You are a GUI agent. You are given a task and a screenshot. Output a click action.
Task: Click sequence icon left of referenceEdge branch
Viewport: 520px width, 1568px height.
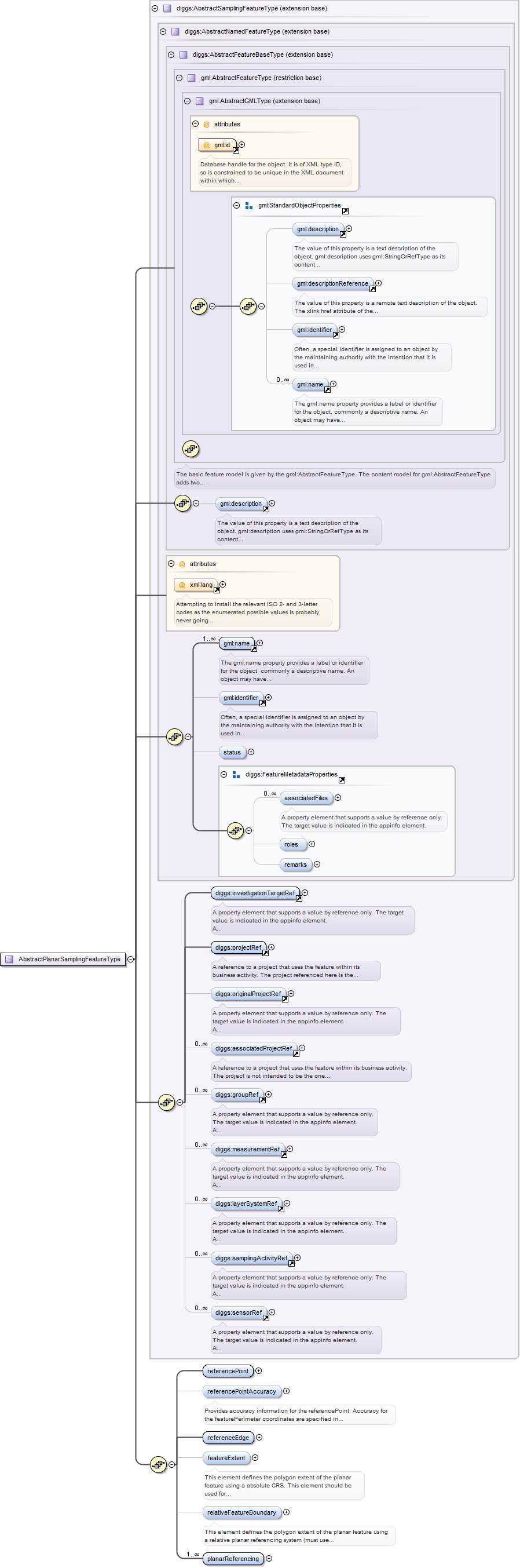tap(158, 1464)
